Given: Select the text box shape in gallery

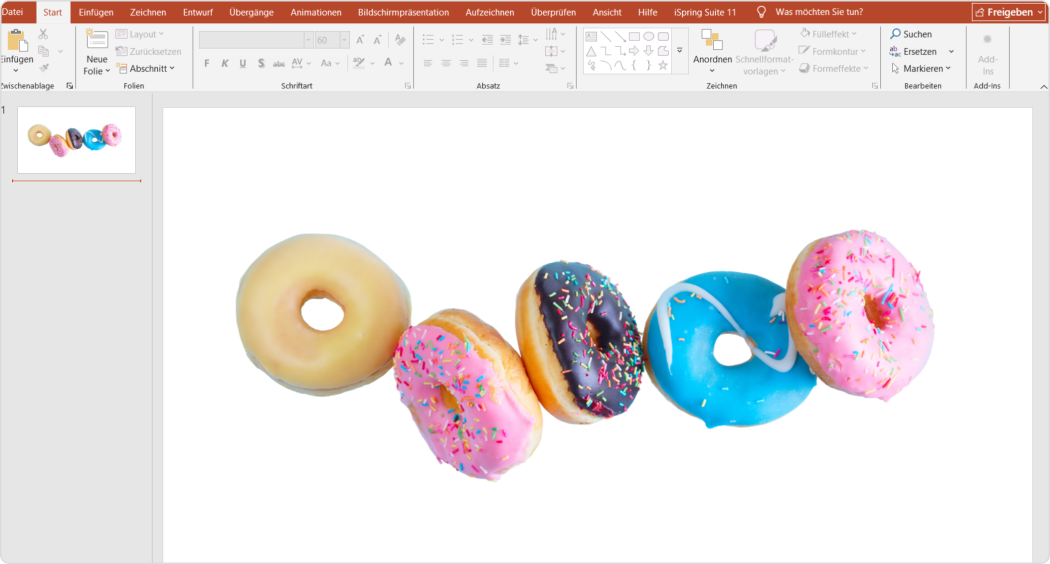Looking at the screenshot, I should click(x=591, y=37).
